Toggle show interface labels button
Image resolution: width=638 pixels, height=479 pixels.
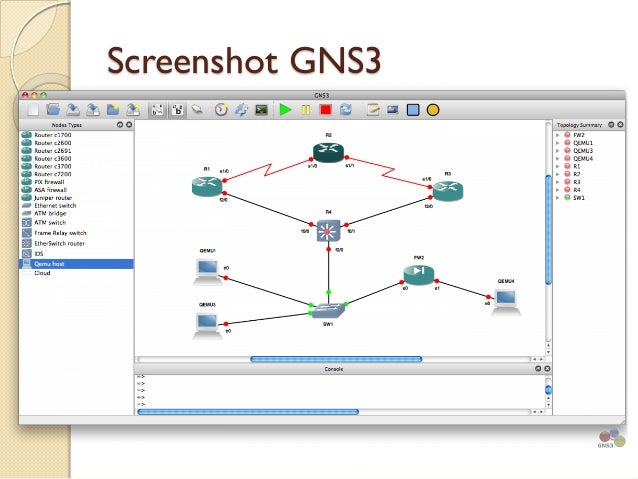(x=157, y=110)
